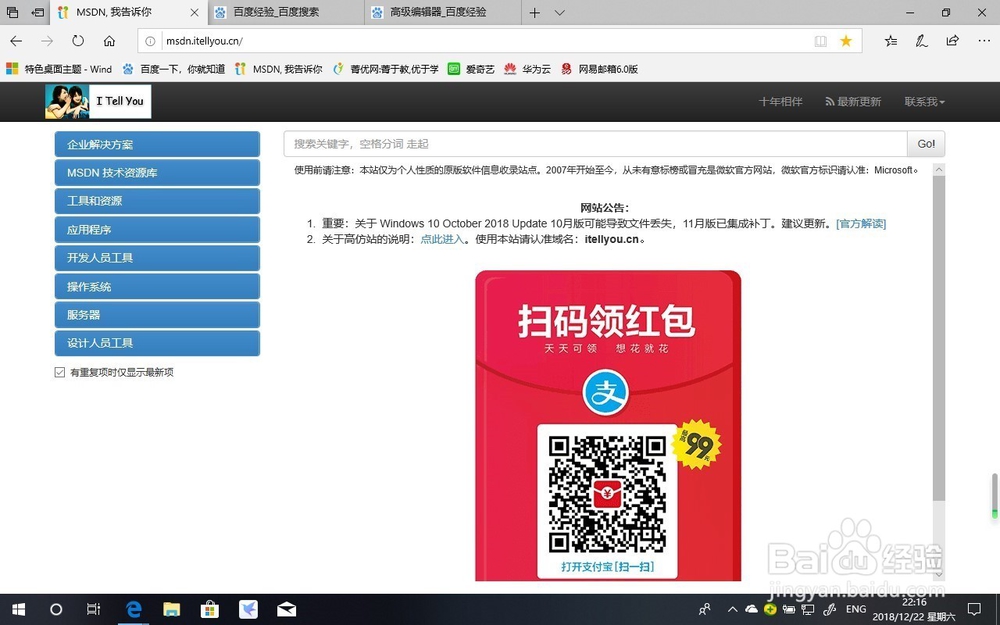Go to the browser home page
This screenshot has width=1000, height=625.
(109, 41)
